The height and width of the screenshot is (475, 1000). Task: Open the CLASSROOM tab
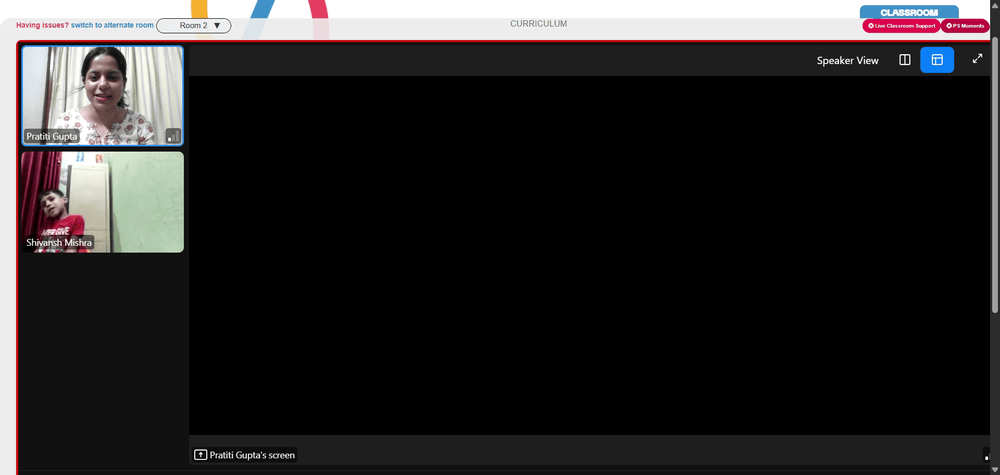[x=909, y=12]
